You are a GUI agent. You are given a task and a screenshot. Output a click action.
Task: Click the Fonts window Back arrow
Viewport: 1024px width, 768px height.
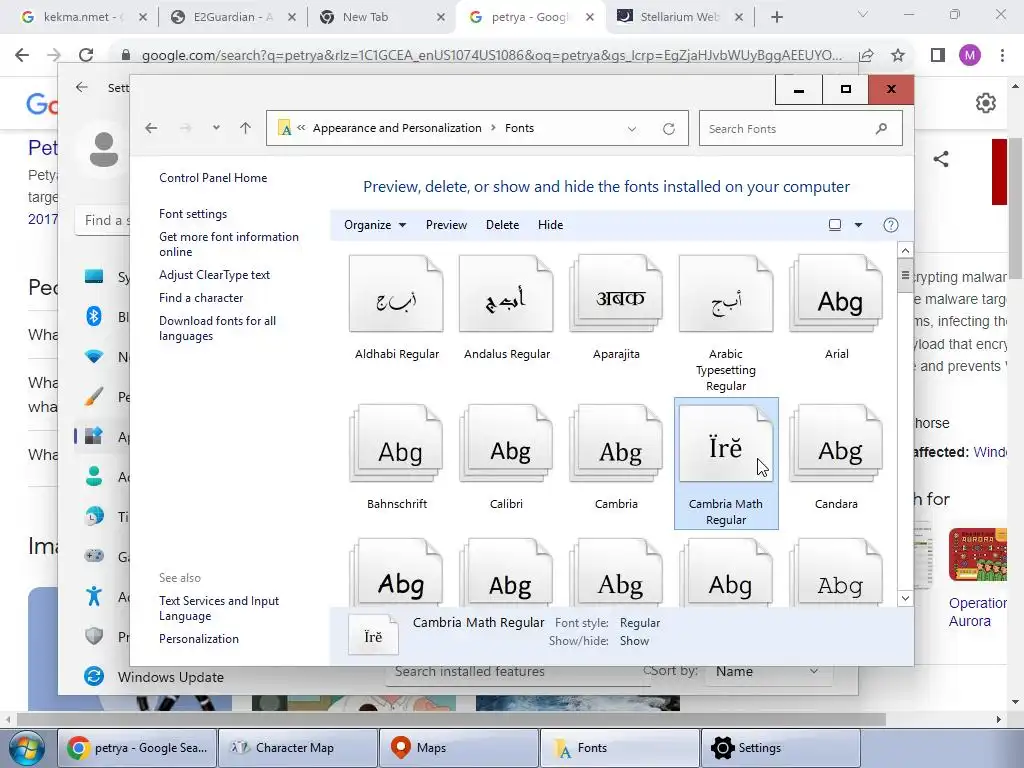[151, 128]
